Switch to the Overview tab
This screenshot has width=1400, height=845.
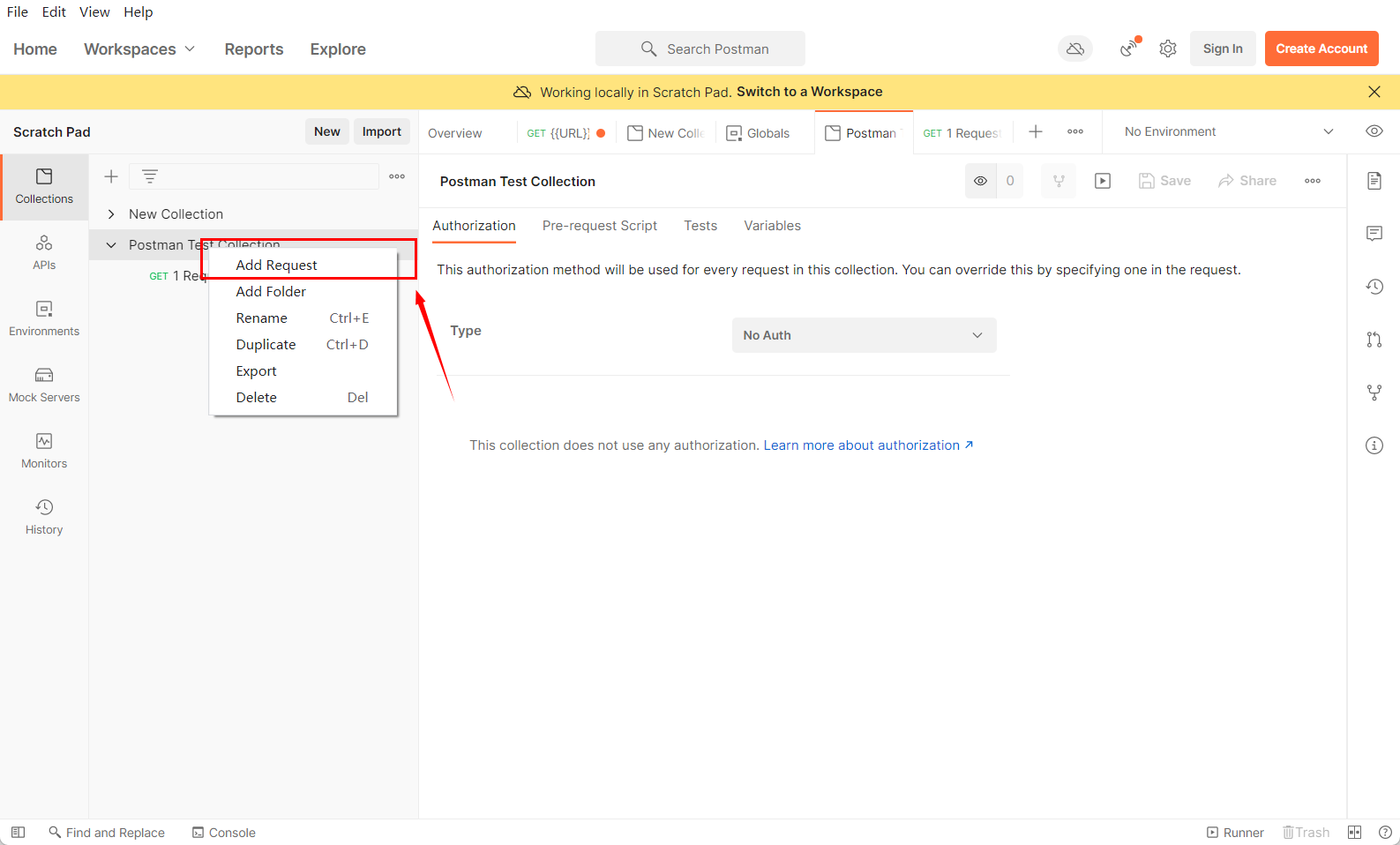455,133
